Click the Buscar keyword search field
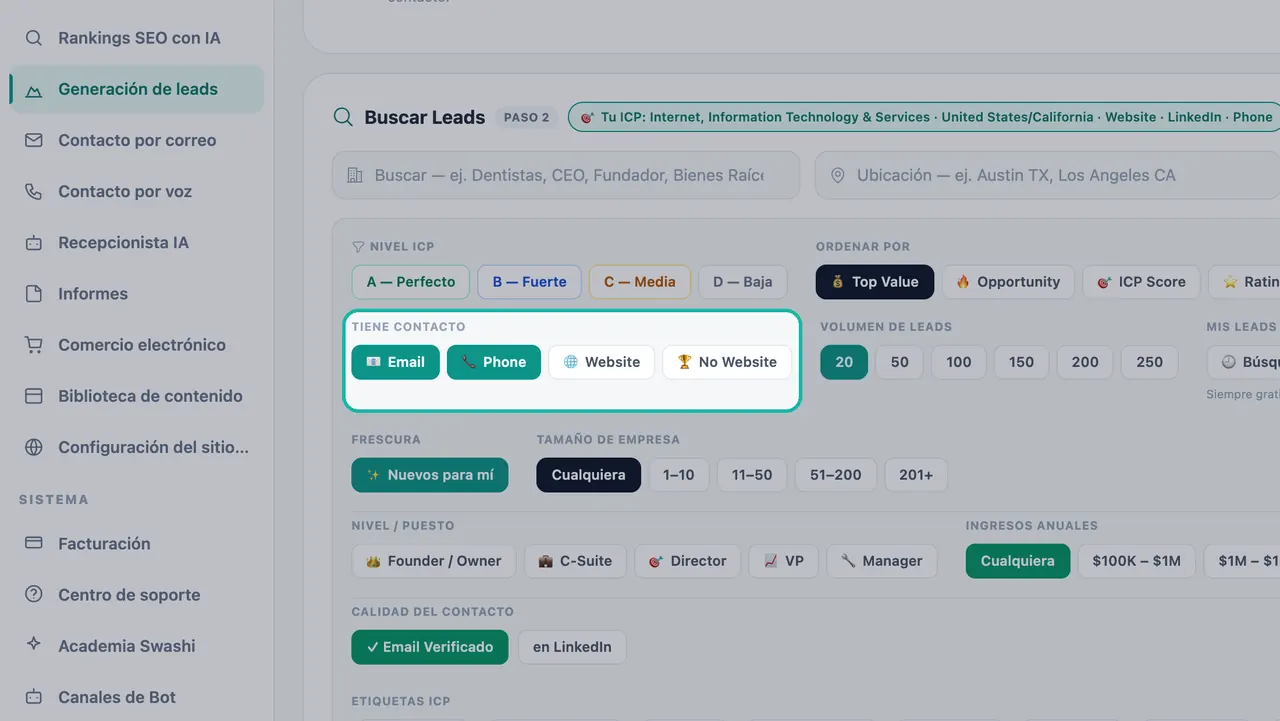The image size is (1280, 721). point(566,175)
